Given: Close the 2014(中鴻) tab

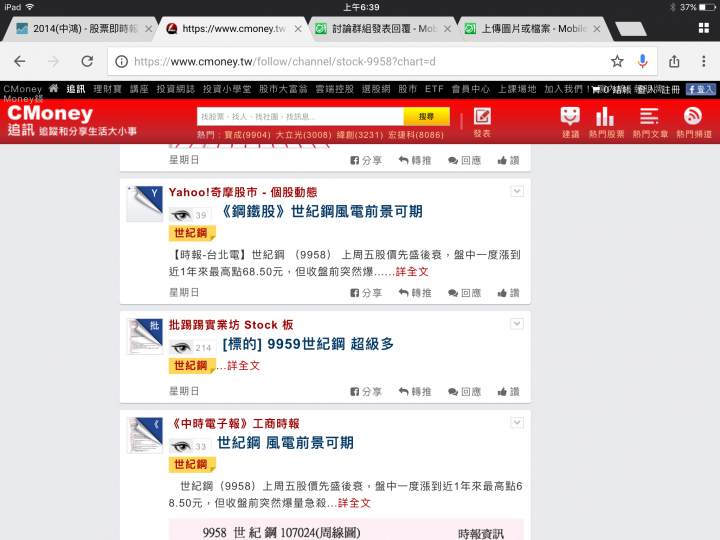Looking at the screenshot, I should pos(148,29).
